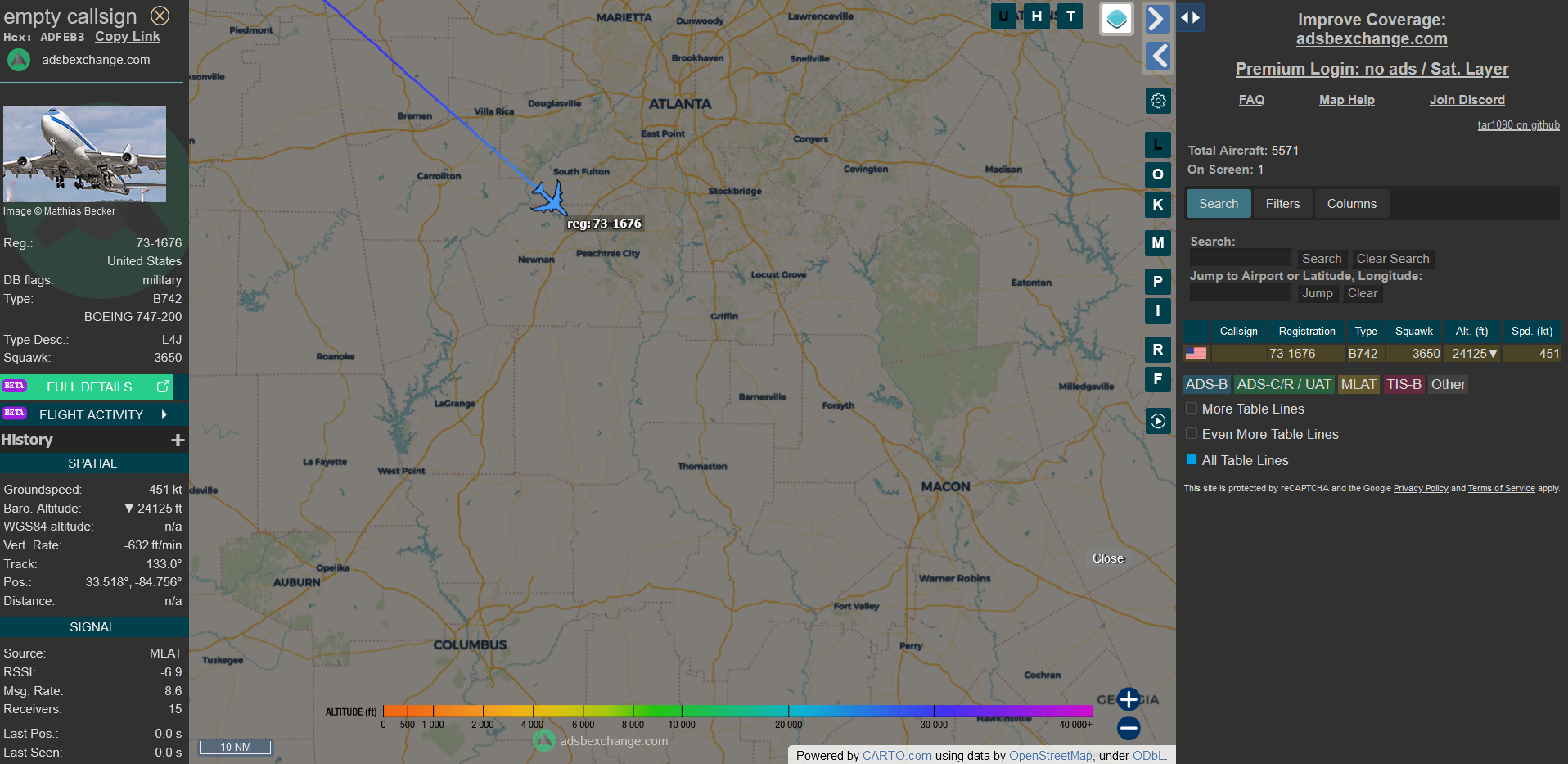Open the Filters tab

click(1282, 204)
